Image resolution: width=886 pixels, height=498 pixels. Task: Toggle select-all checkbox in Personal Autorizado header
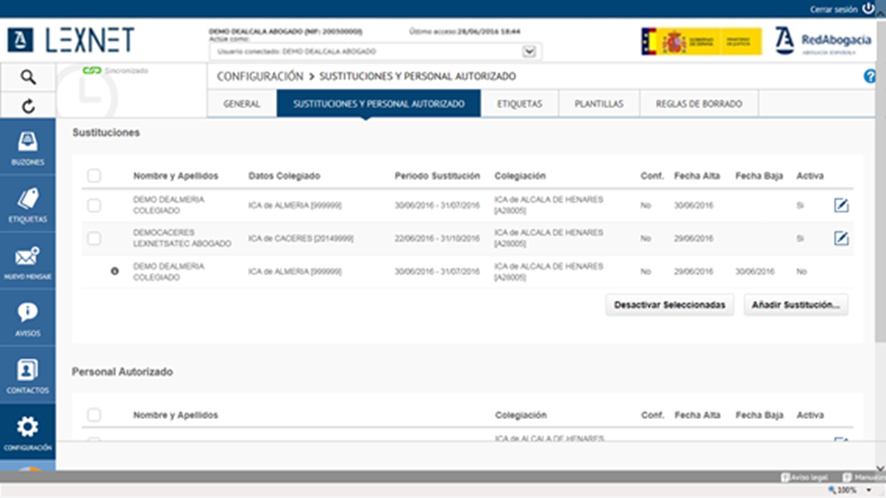[94, 415]
